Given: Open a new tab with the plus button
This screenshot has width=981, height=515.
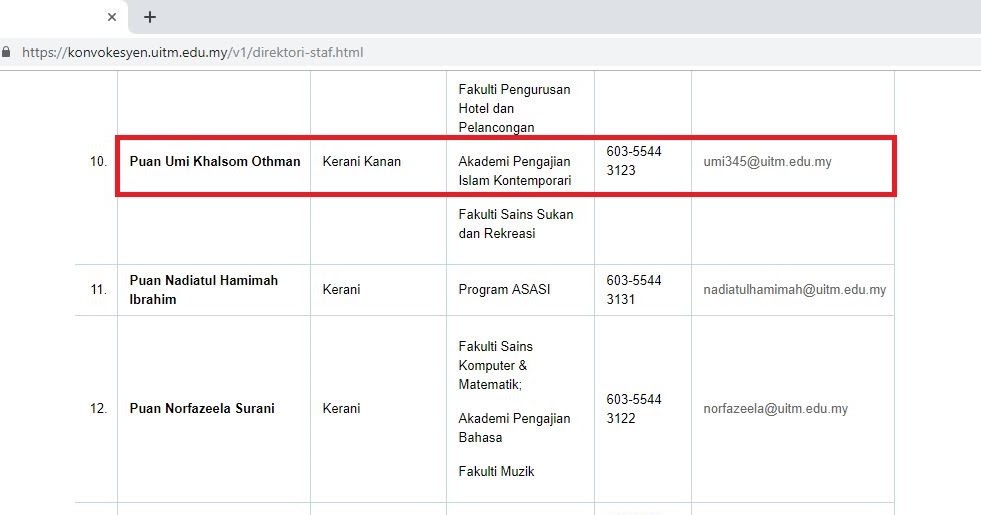Looking at the screenshot, I should 150,17.
